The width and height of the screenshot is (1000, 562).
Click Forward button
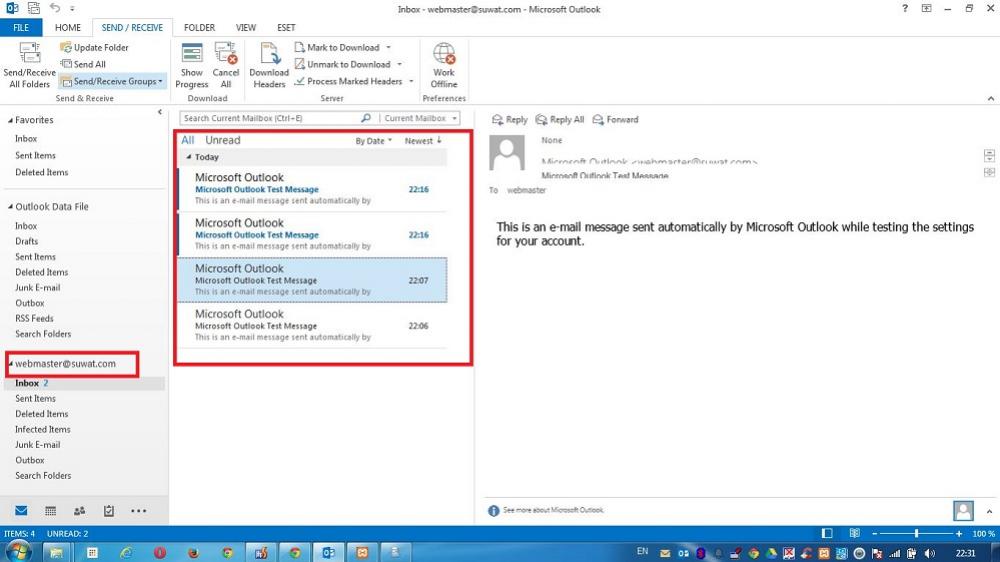click(615, 119)
